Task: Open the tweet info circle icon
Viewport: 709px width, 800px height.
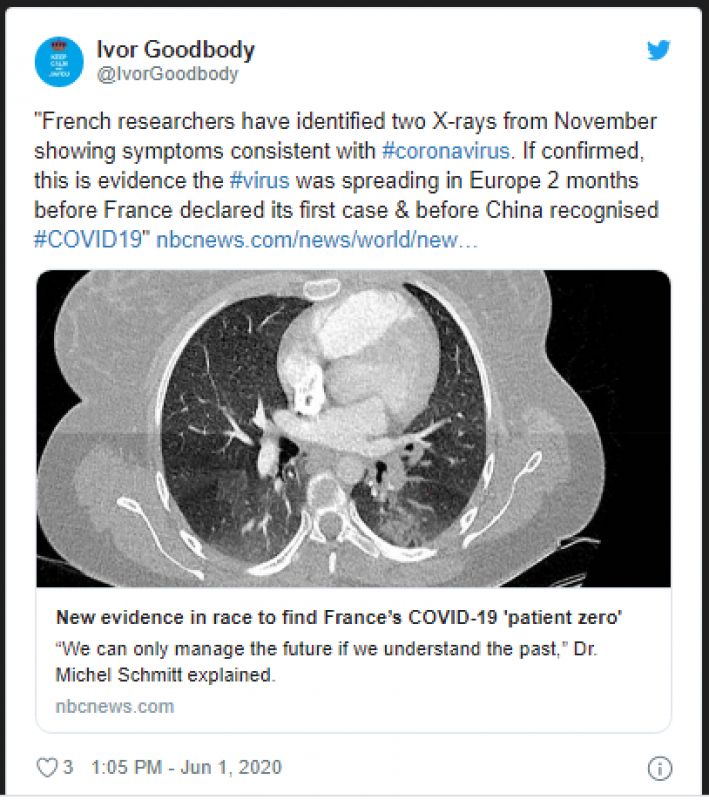Action: tap(658, 768)
